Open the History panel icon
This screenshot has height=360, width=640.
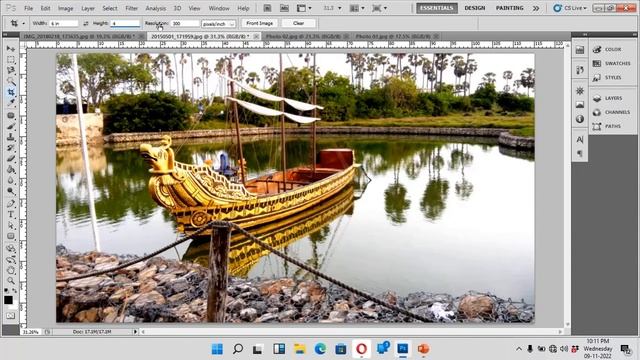[x=580, y=70]
